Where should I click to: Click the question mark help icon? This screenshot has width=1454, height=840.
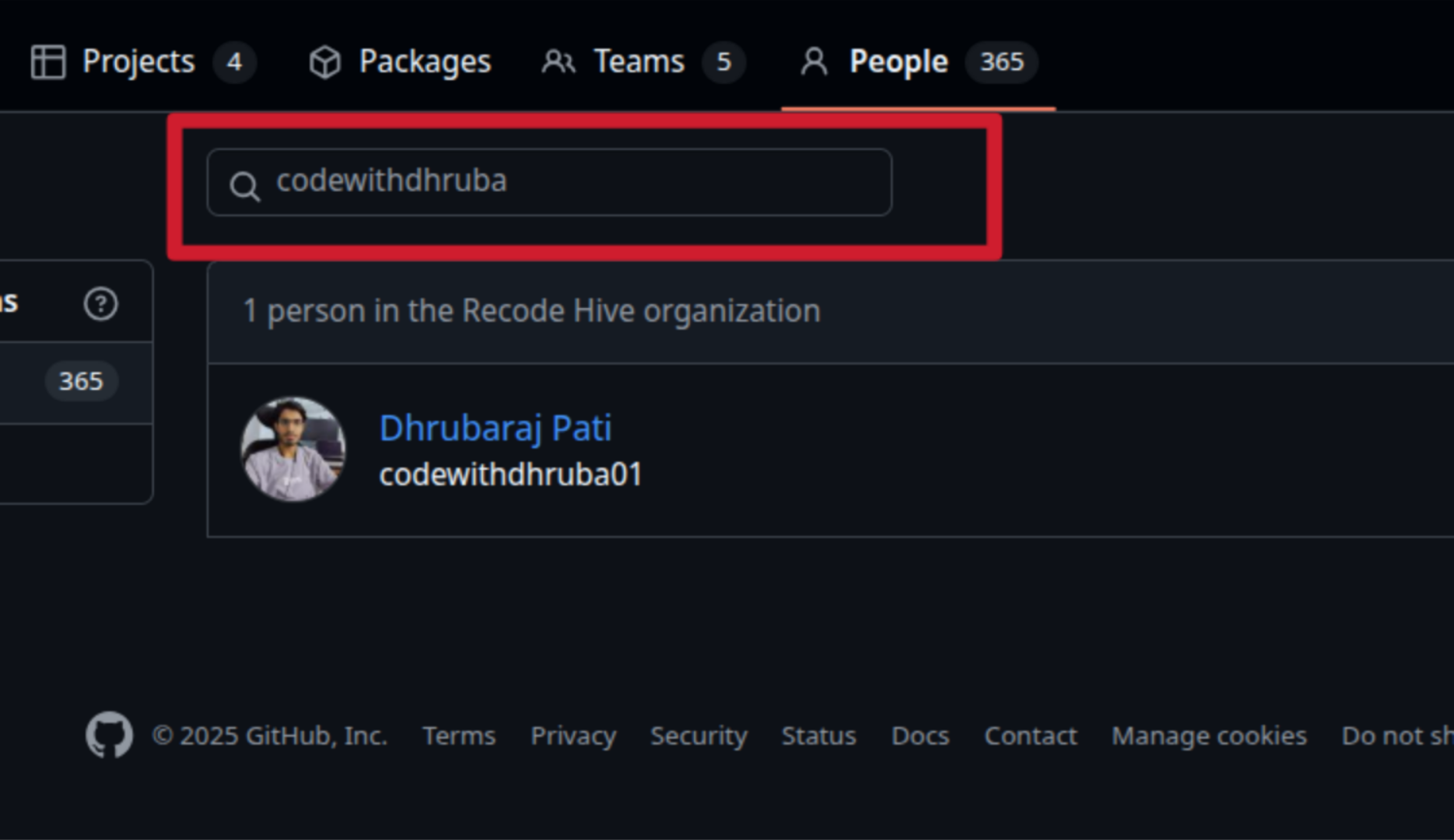point(100,303)
